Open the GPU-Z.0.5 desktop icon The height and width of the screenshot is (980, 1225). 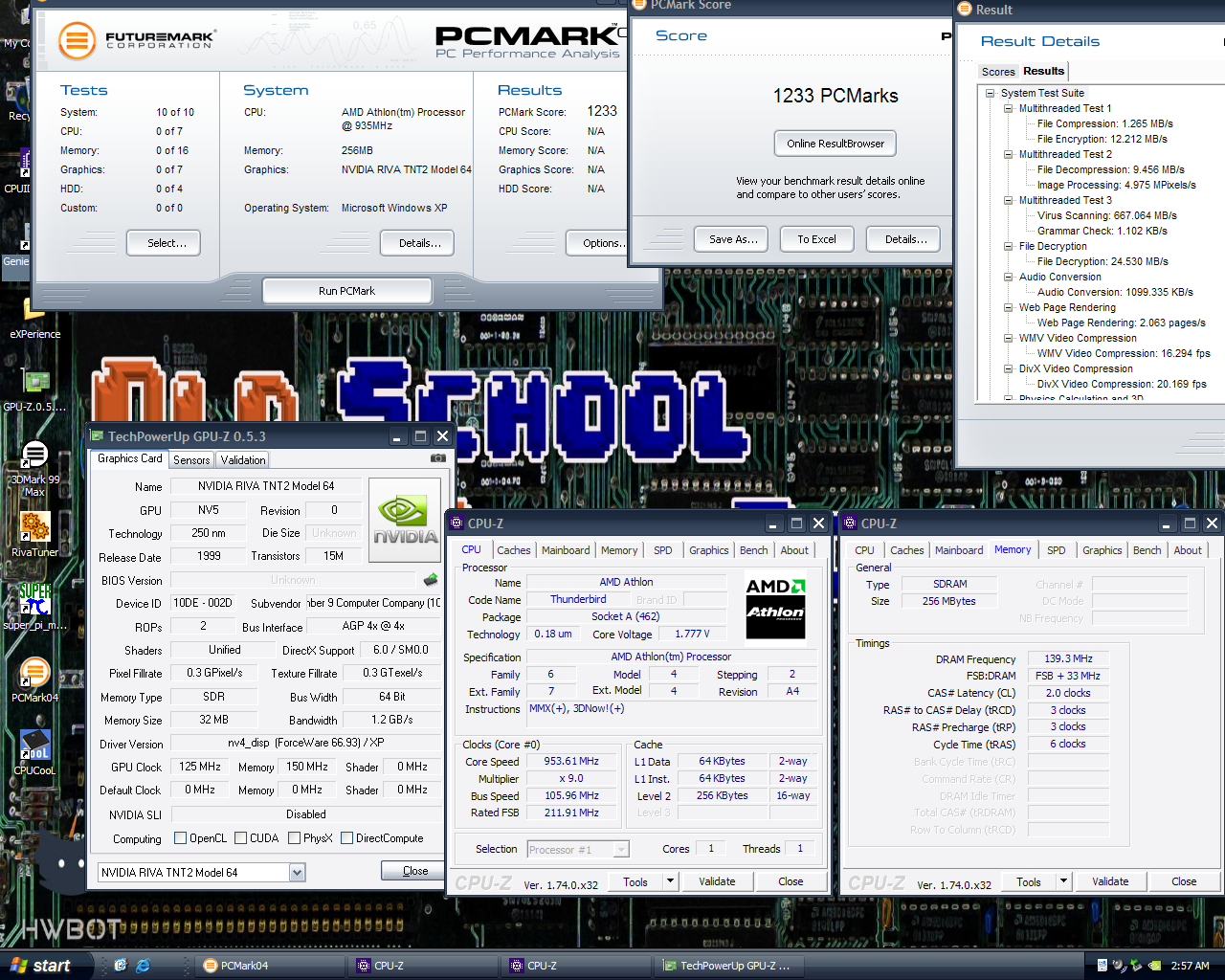(x=34, y=389)
